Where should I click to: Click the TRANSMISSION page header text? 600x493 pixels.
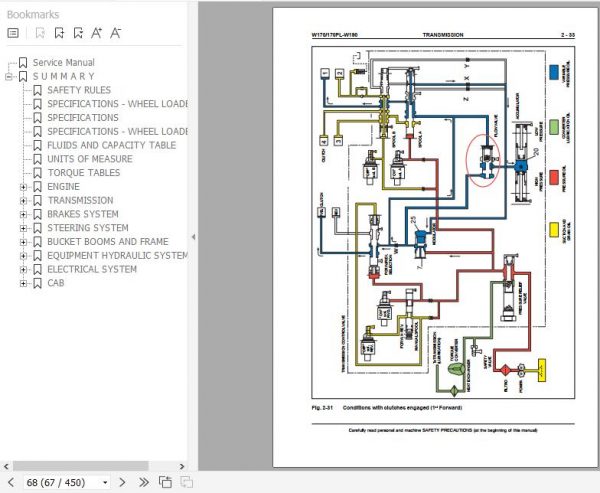pos(443,35)
